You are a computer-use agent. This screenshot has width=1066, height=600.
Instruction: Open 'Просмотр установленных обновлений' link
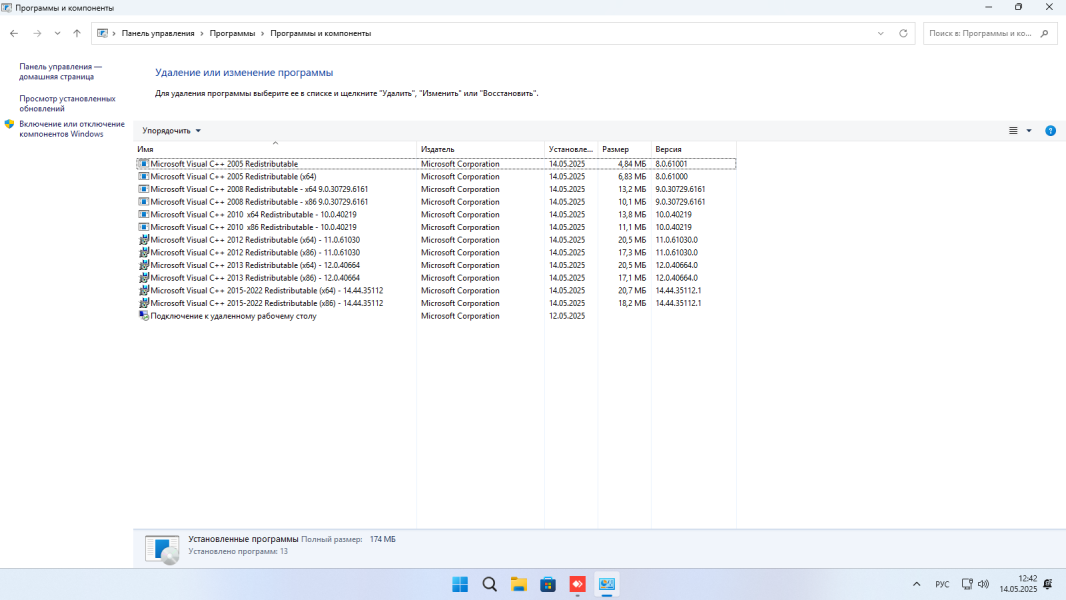[67, 103]
